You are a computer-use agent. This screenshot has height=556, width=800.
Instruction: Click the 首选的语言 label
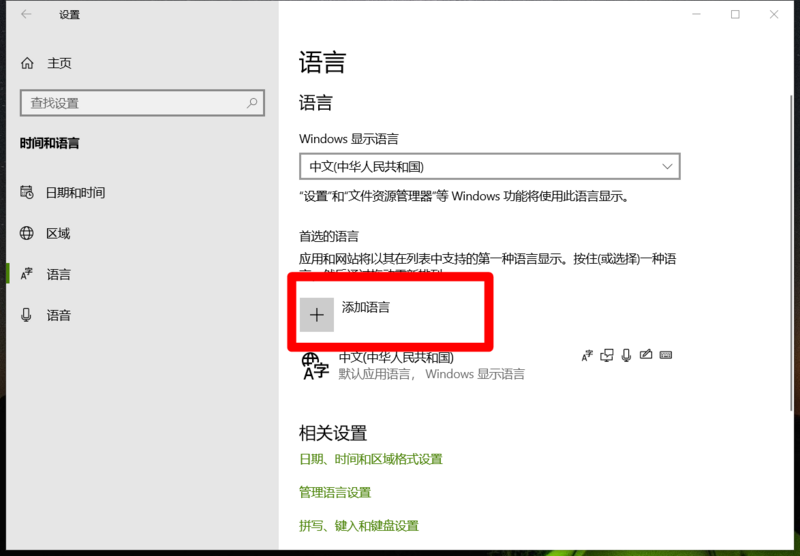click(329, 236)
